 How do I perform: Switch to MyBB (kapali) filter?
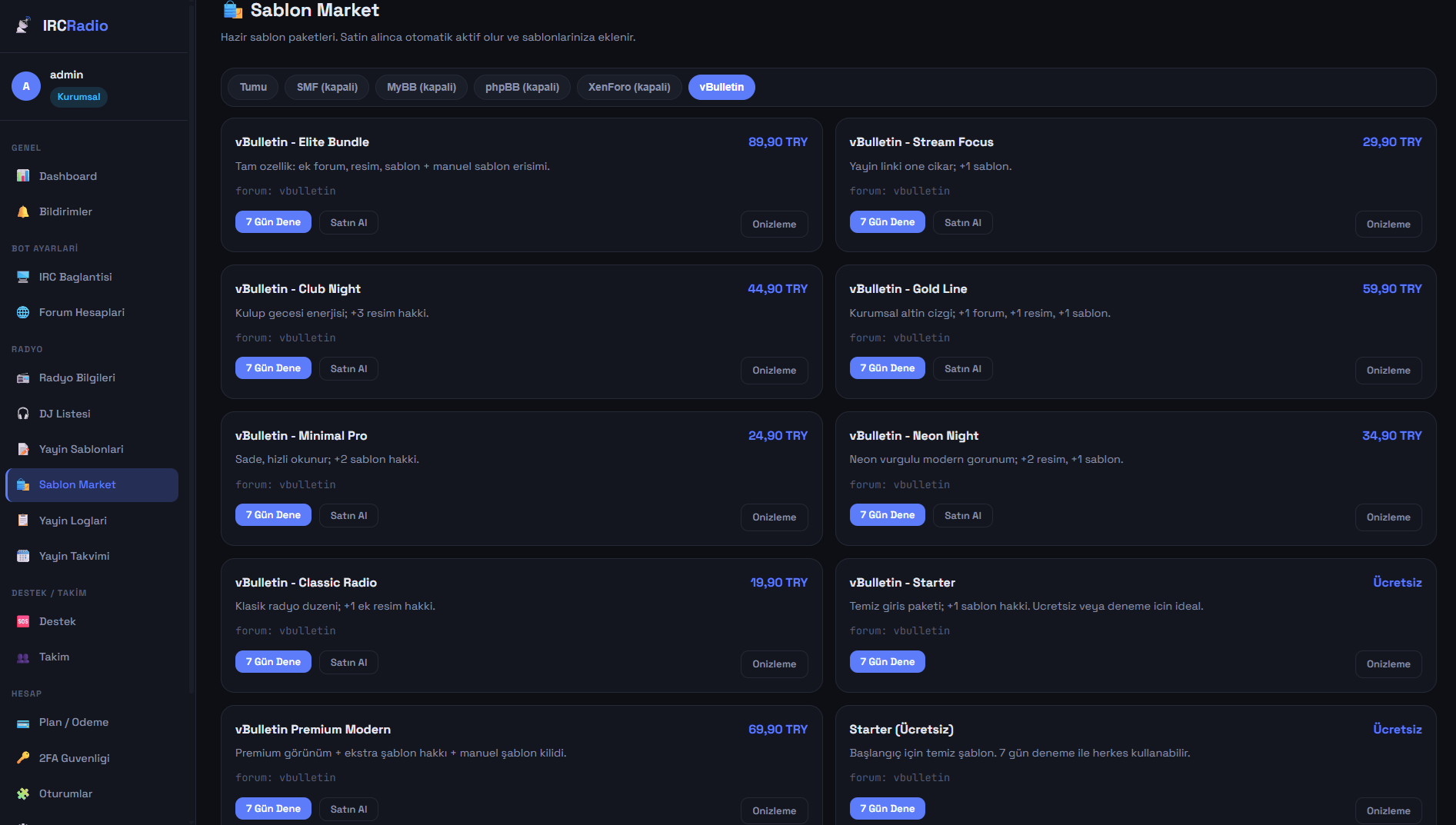click(421, 87)
